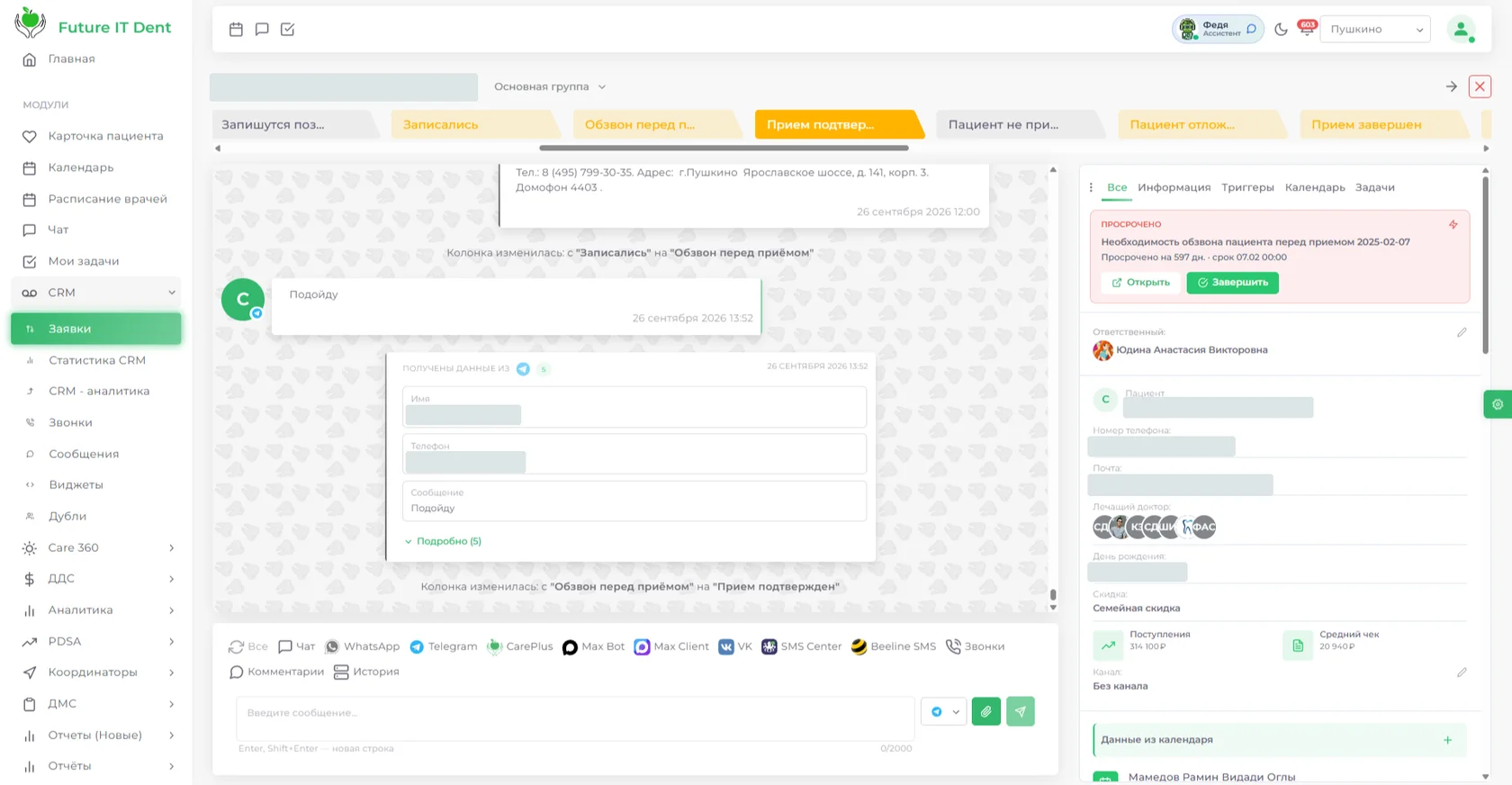Viewport: 1512px width, 785px height.
Task: Collapse the CRM sidebar section
Action: [x=96, y=293]
